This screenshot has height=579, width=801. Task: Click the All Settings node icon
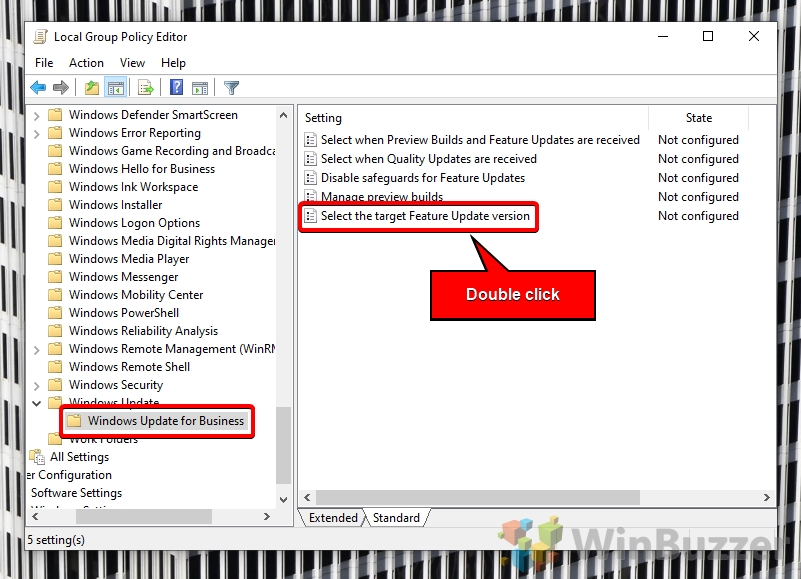[x=37, y=456]
